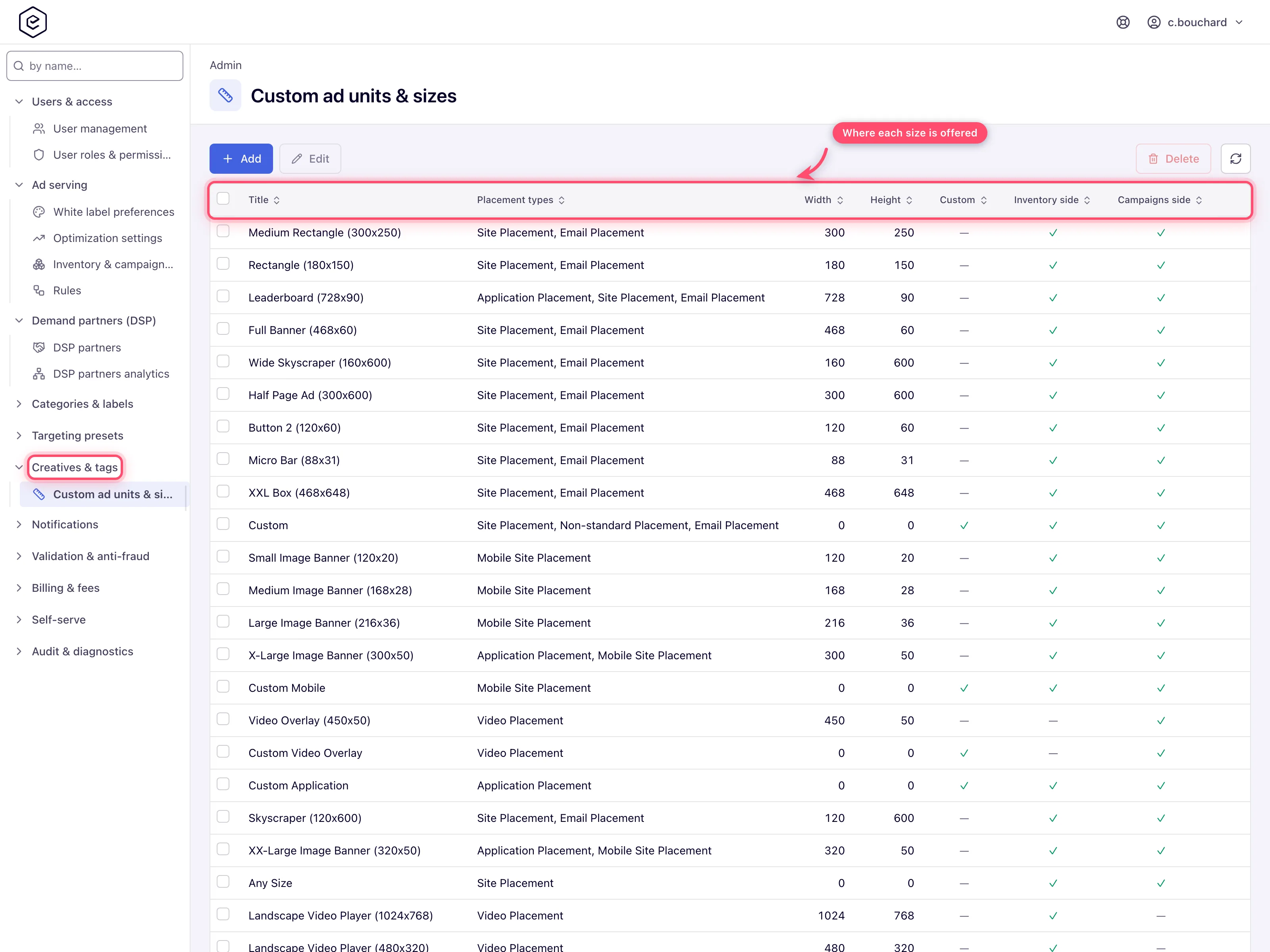Tick the Custom Mobile row checkbox
Screen dimensions: 1270x952
tap(223, 686)
